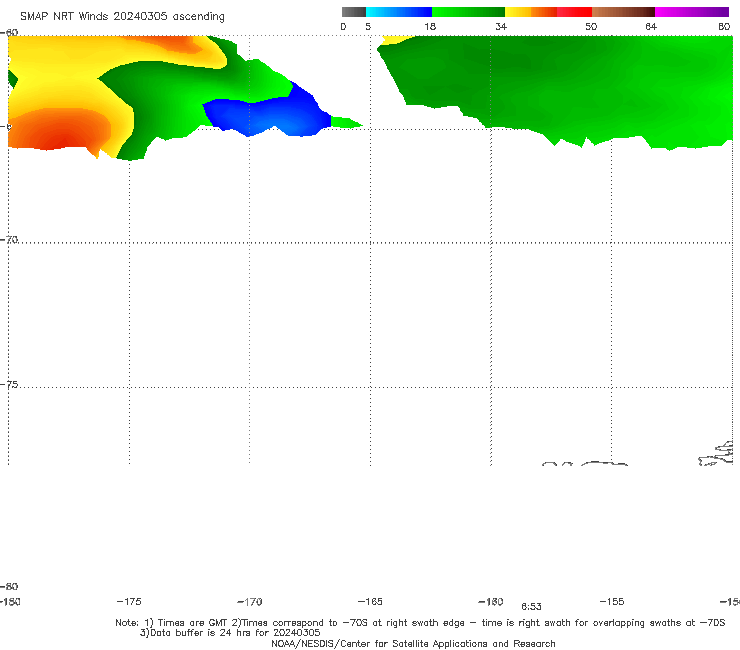Click the longitude label '-155'

[612, 601]
